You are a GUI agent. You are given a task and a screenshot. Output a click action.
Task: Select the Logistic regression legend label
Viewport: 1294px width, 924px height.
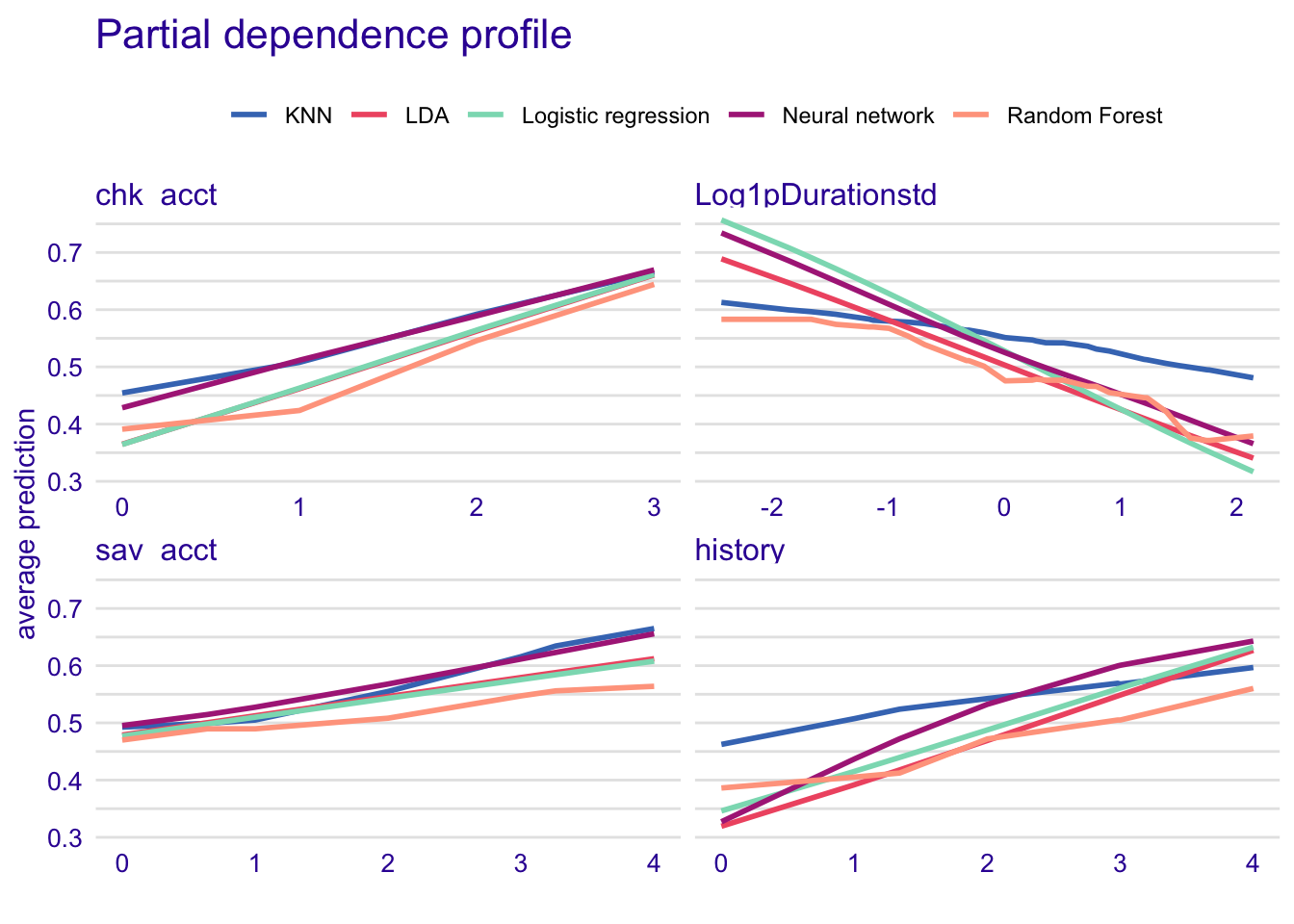click(x=615, y=116)
